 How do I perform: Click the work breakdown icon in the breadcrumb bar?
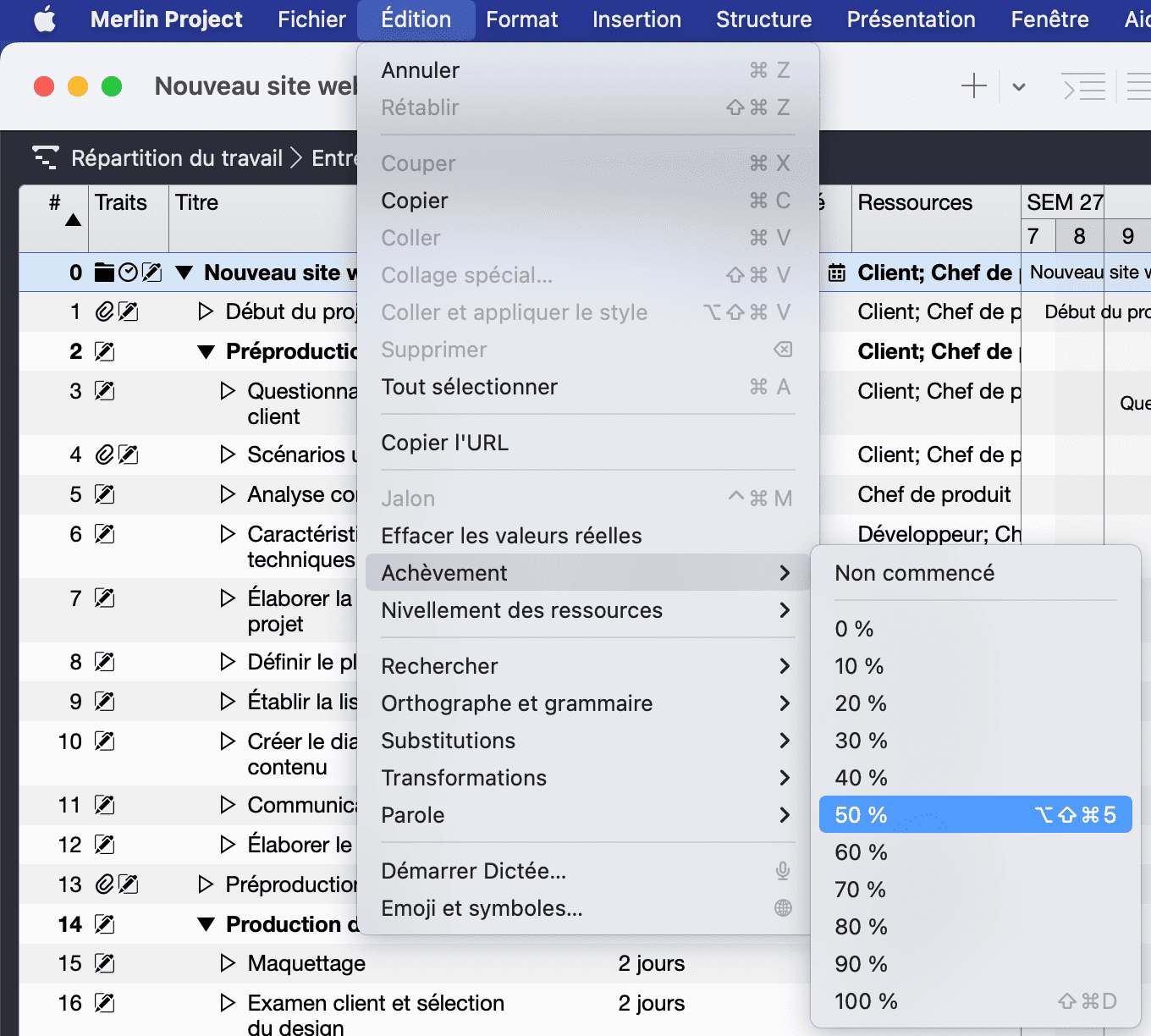(x=46, y=157)
